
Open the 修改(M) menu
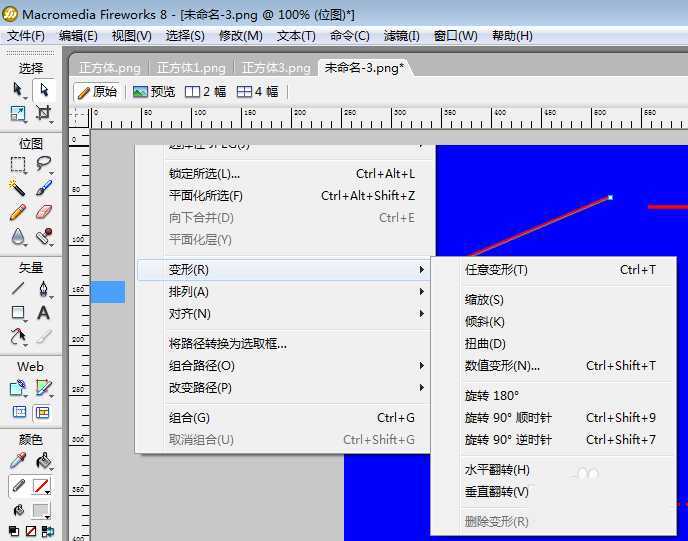coord(241,36)
